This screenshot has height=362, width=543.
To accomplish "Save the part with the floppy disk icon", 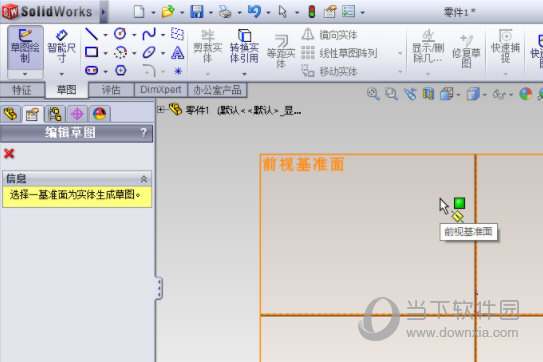I will [x=197, y=12].
